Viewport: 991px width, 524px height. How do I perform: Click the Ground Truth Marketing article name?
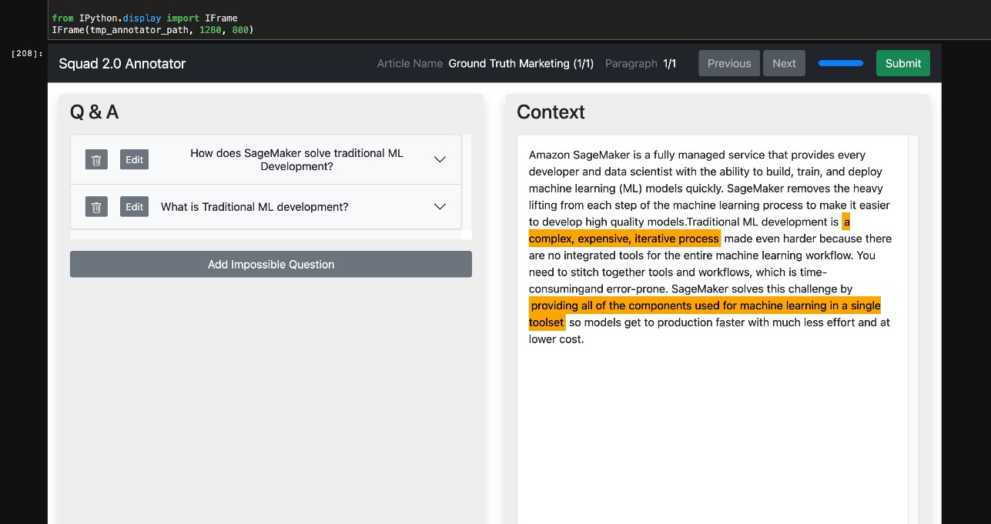point(521,63)
